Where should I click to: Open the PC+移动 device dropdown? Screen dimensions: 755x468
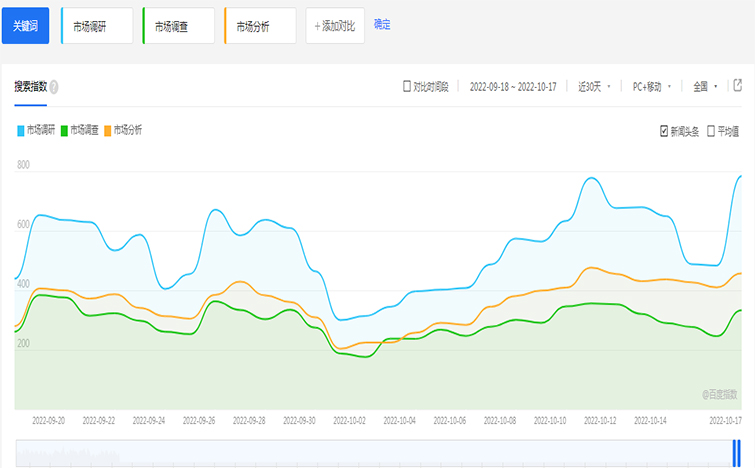click(651, 87)
